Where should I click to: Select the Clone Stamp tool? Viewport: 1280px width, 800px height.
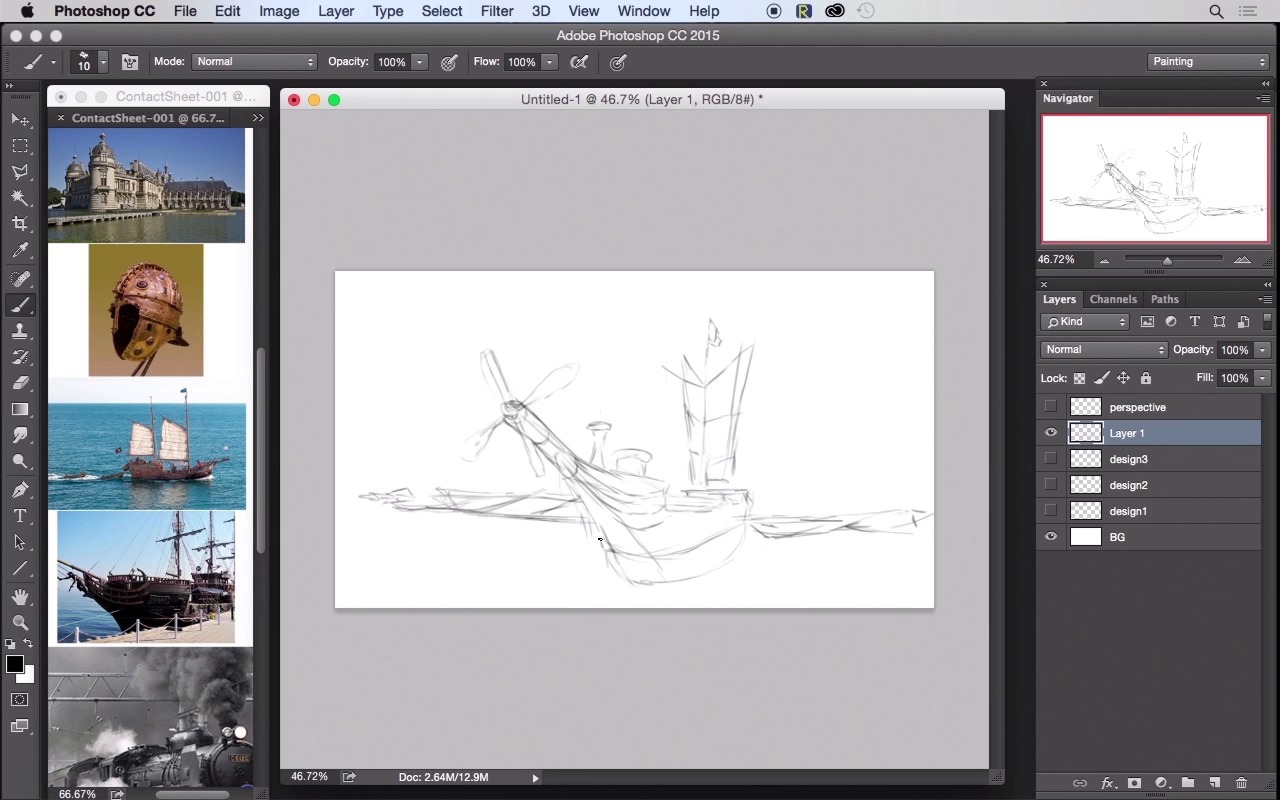coord(20,331)
